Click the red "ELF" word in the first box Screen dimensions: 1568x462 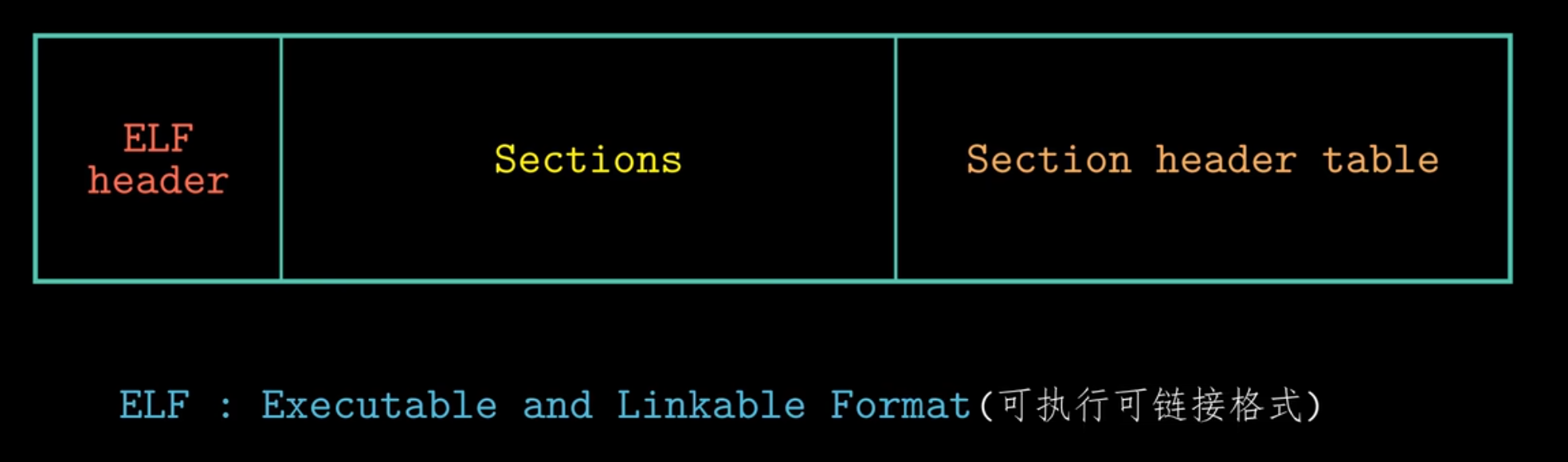coord(158,139)
